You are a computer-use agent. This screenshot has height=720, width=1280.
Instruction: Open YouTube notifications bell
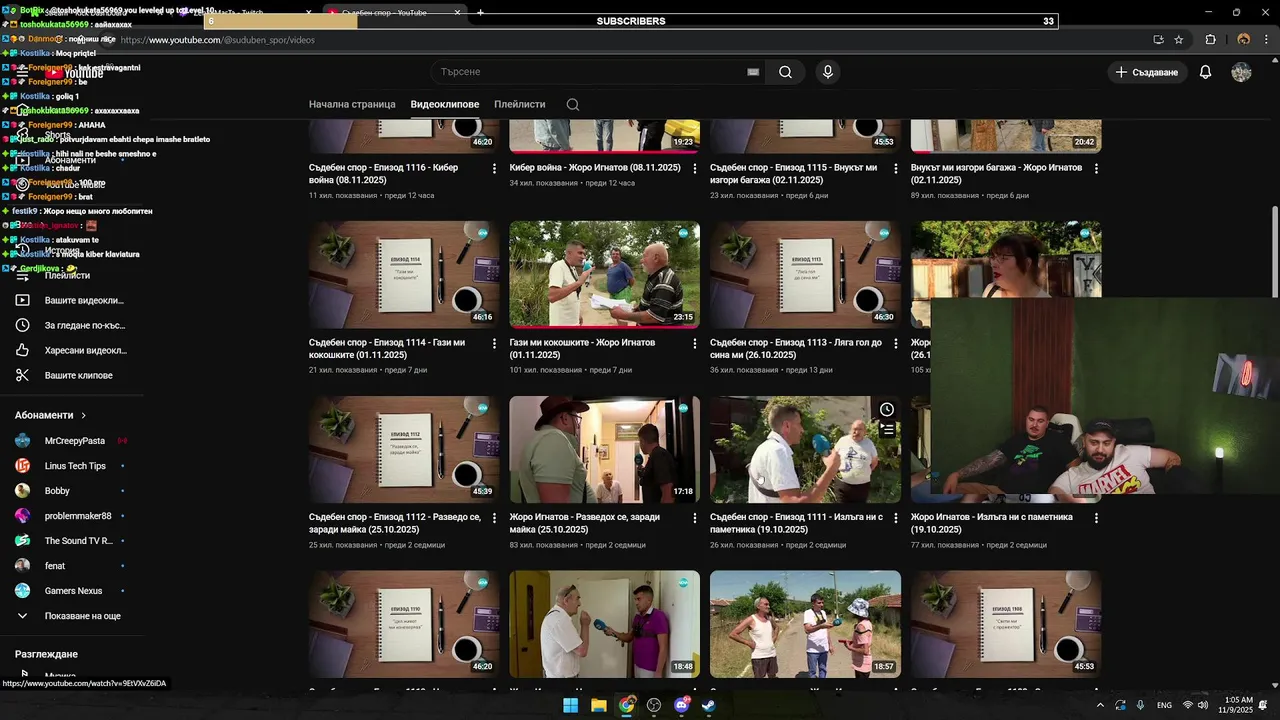(x=1205, y=72)
